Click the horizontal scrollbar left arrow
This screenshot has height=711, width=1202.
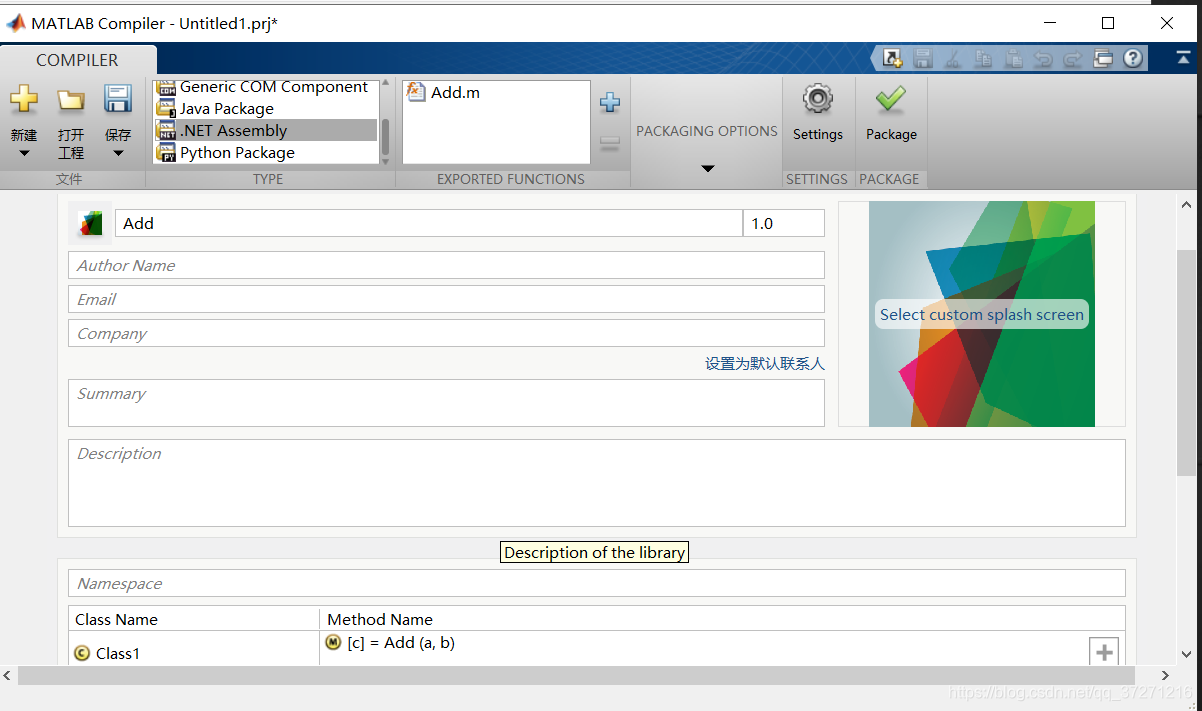[8, 676]
